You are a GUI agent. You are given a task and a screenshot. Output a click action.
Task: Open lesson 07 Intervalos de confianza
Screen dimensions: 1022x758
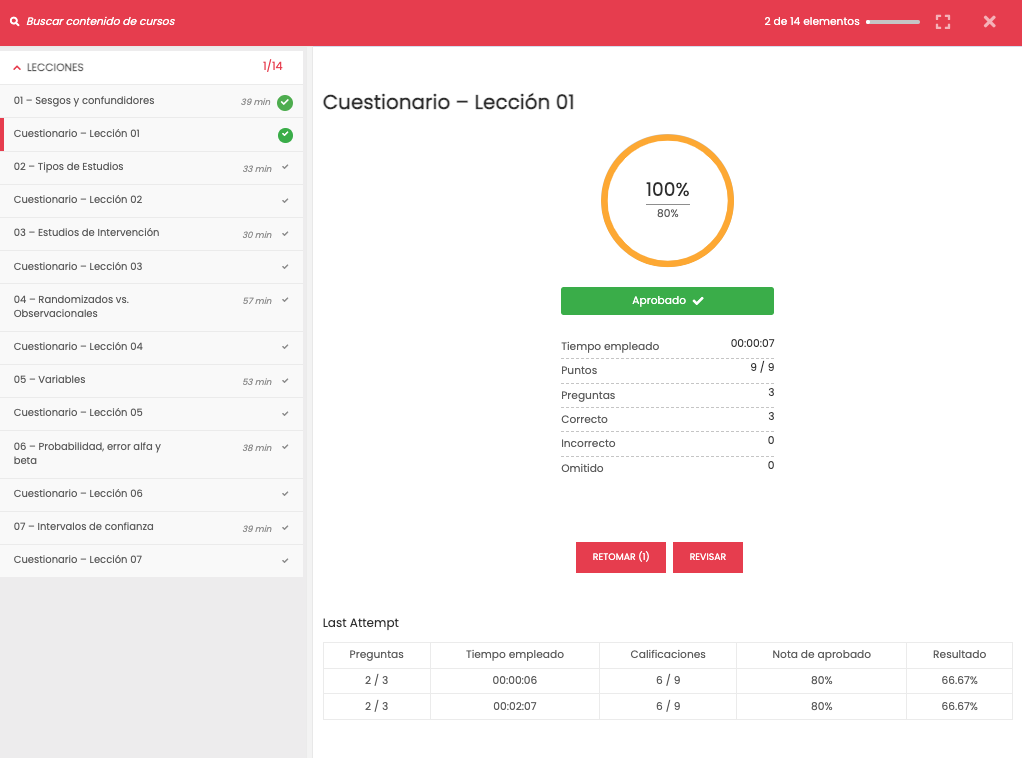pyautogui.click(x=84, y=527)
